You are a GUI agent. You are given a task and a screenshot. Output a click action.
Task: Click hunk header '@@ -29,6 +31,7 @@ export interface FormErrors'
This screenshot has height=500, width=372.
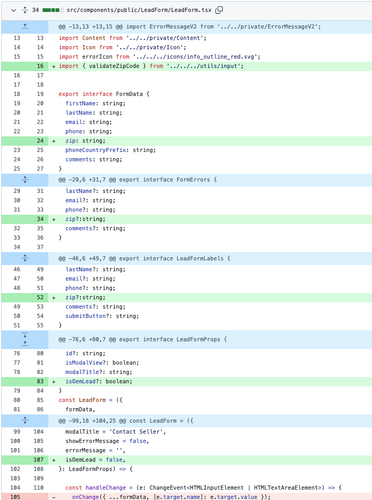pyautogui.click(x=138, y=180)
